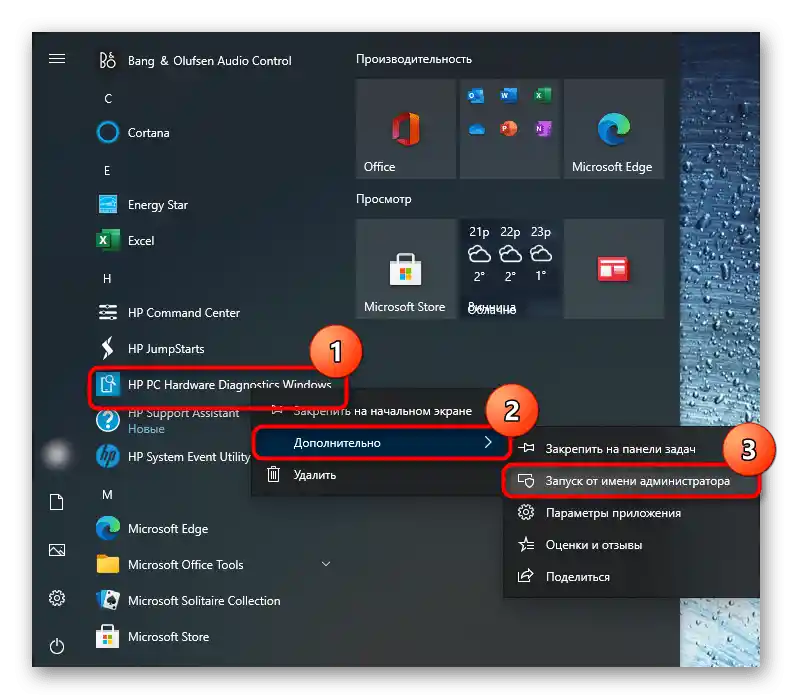Open HP Command Center
Image resolution: width=792 pixels, height=699 pixels.
tap(168, 313)
